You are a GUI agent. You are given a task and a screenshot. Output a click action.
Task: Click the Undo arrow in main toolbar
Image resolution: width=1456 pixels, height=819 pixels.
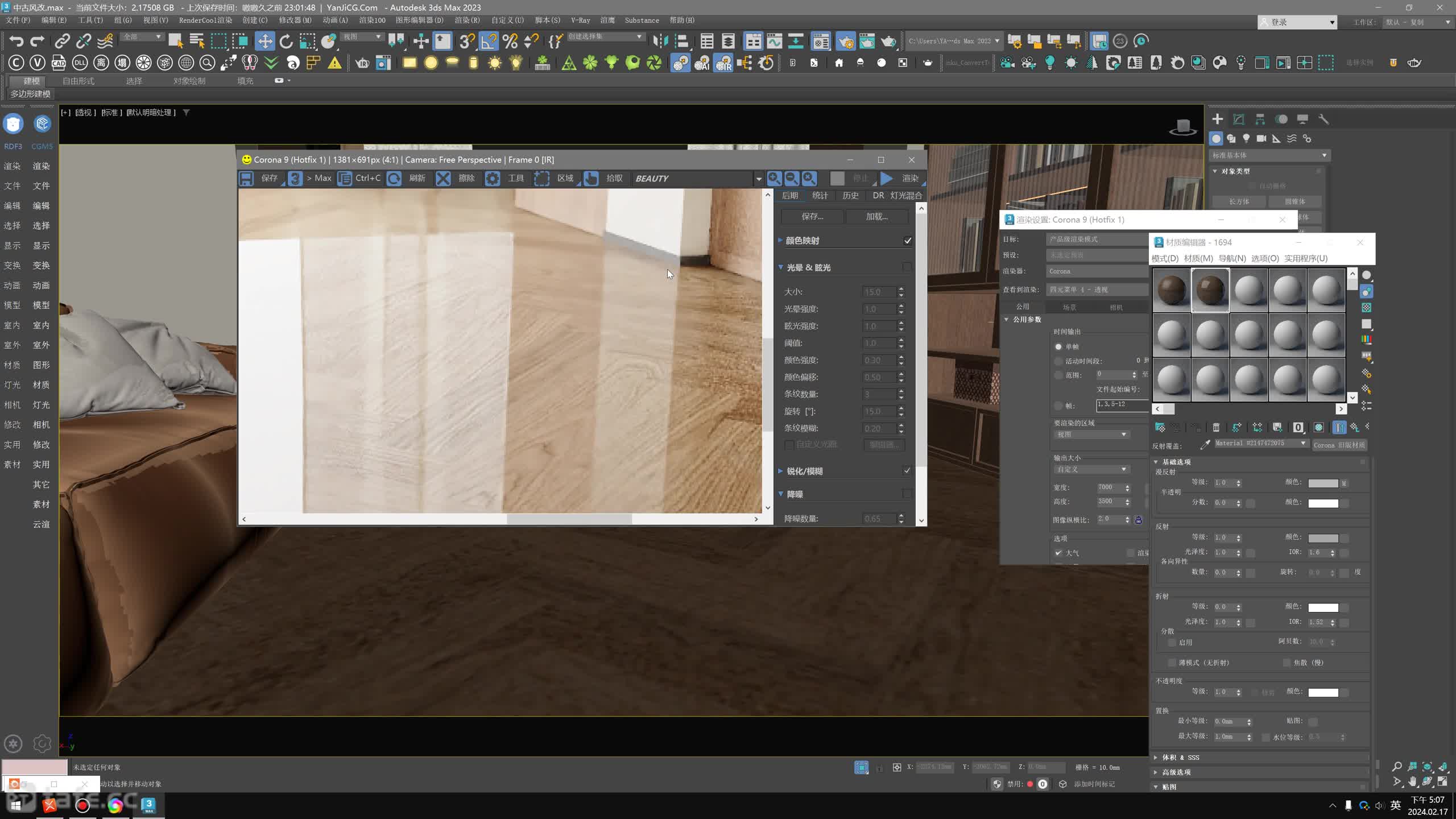pyautogui.click(x=16, y=41)
